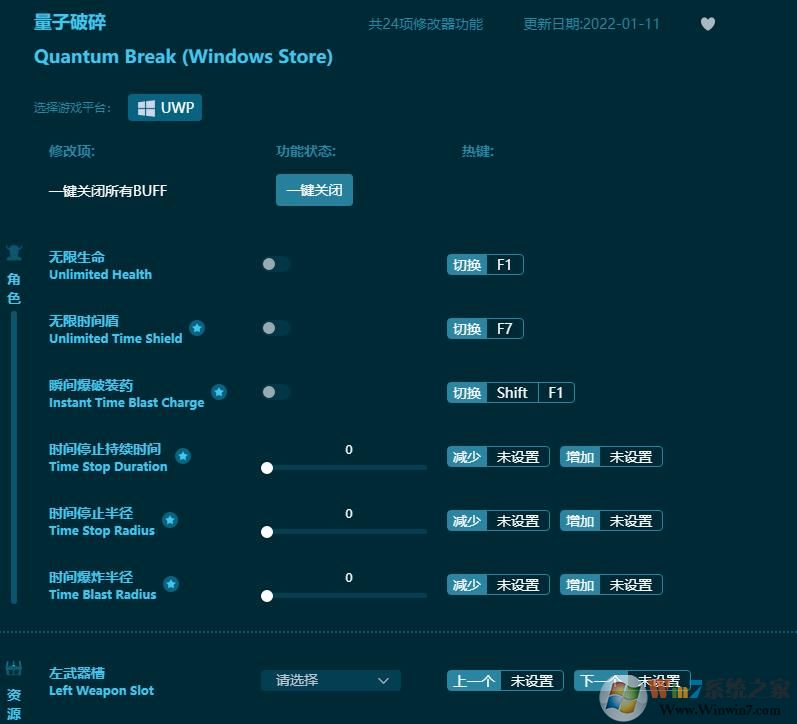Click Time Blast Radius value 0
797x724 pixels.
click(x=349, y=578)
